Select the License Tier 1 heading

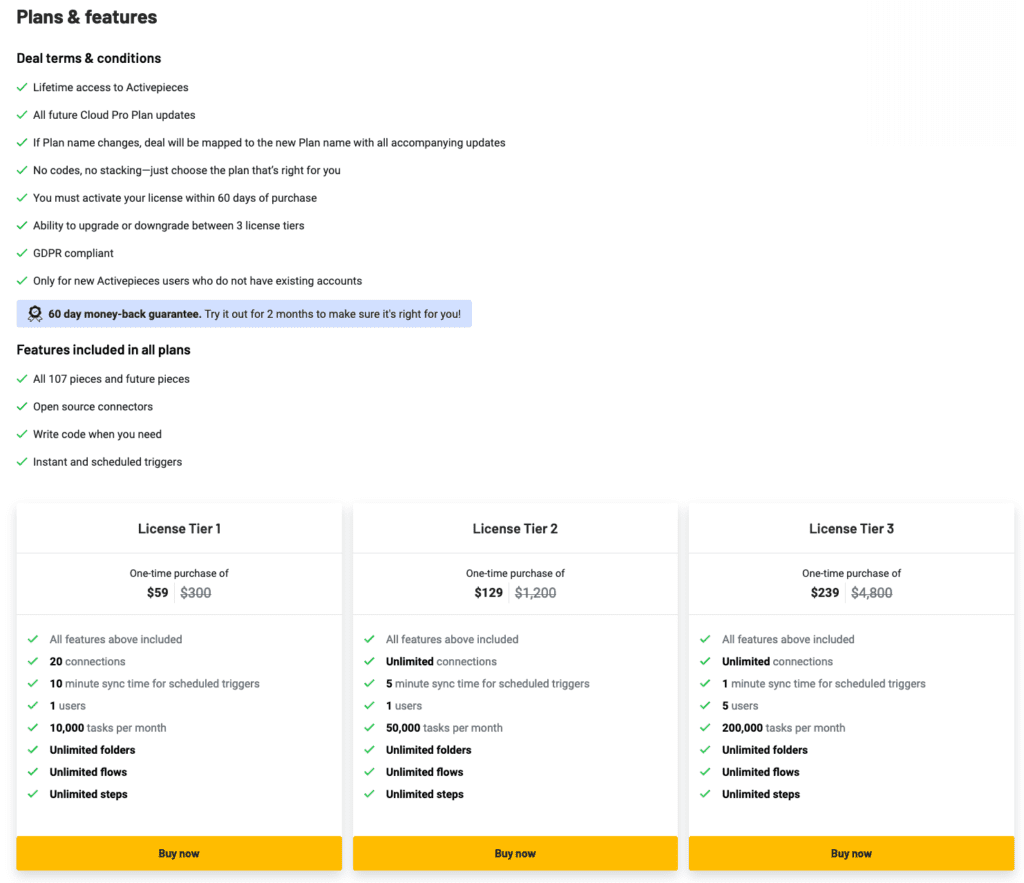(179, 528)
